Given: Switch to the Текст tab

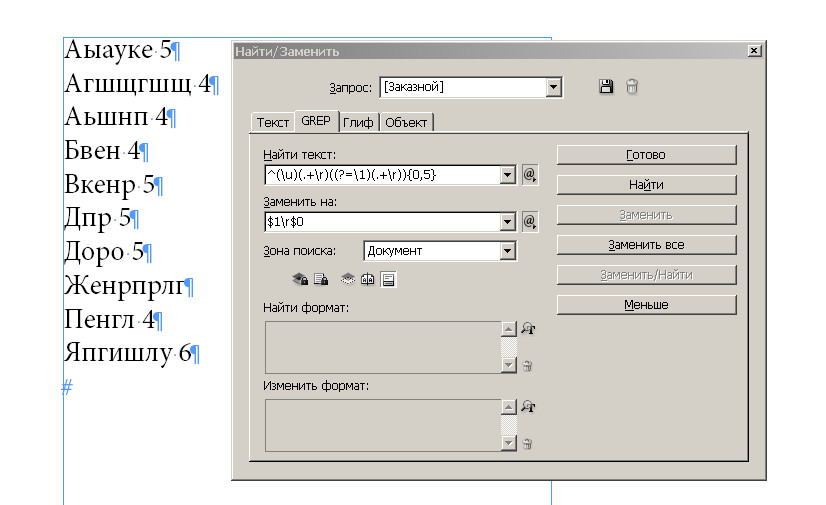Looking at the screenshot, I should point(272,122).
